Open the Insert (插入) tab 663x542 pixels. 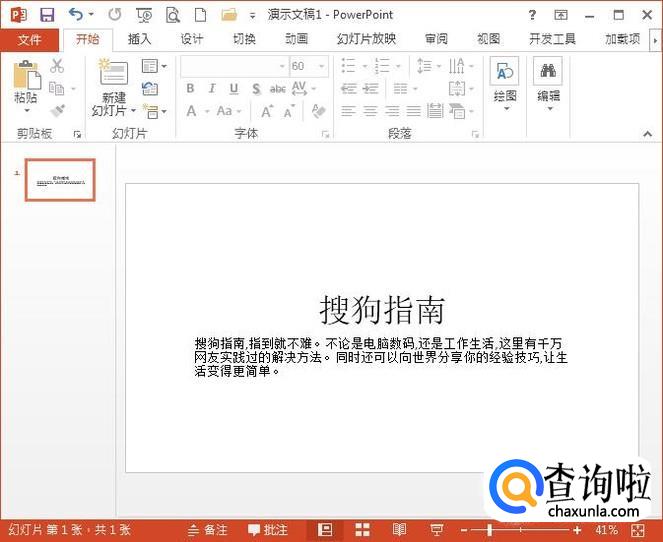140,39
